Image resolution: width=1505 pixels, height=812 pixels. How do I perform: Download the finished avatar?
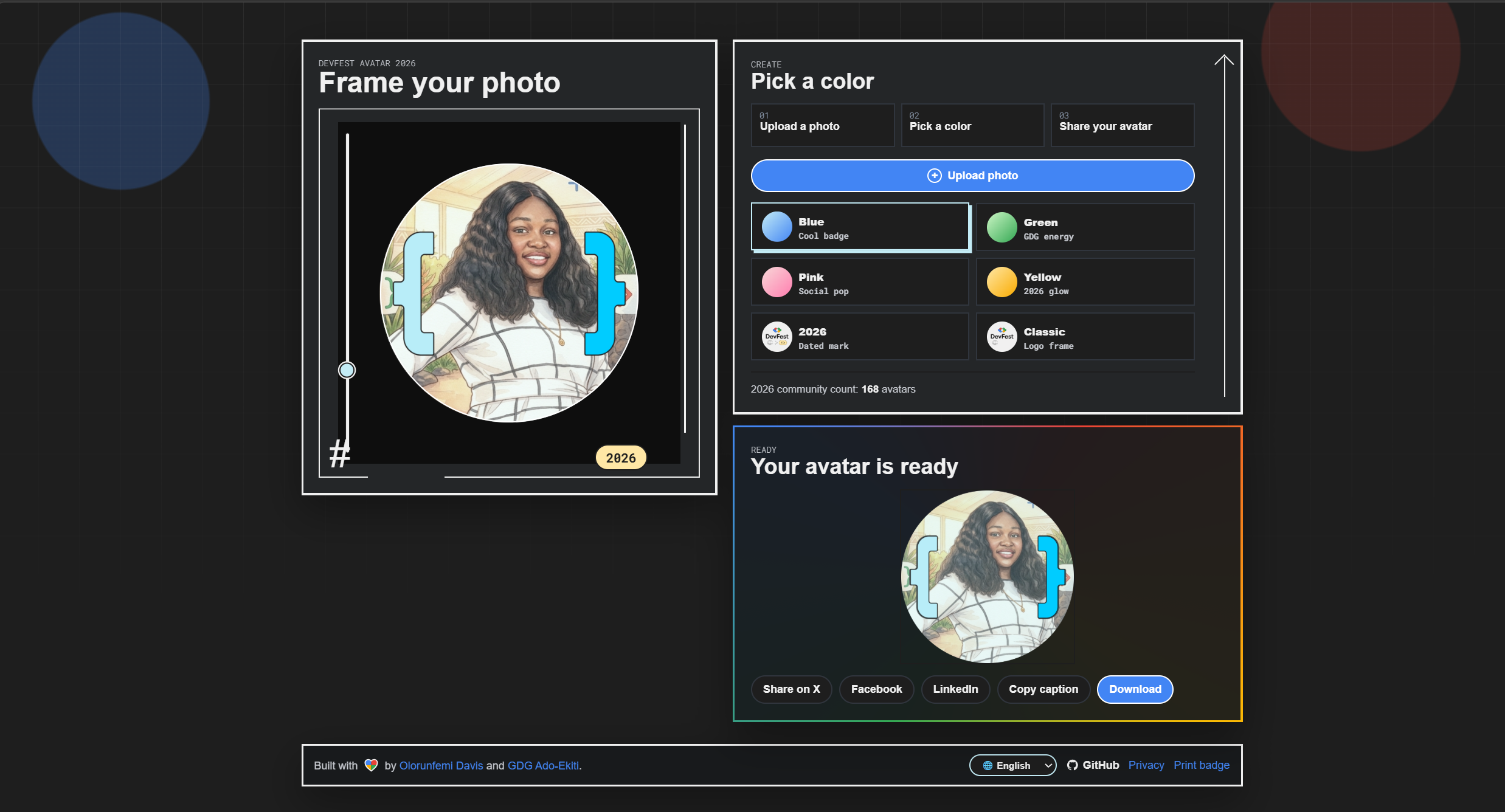1135,689
